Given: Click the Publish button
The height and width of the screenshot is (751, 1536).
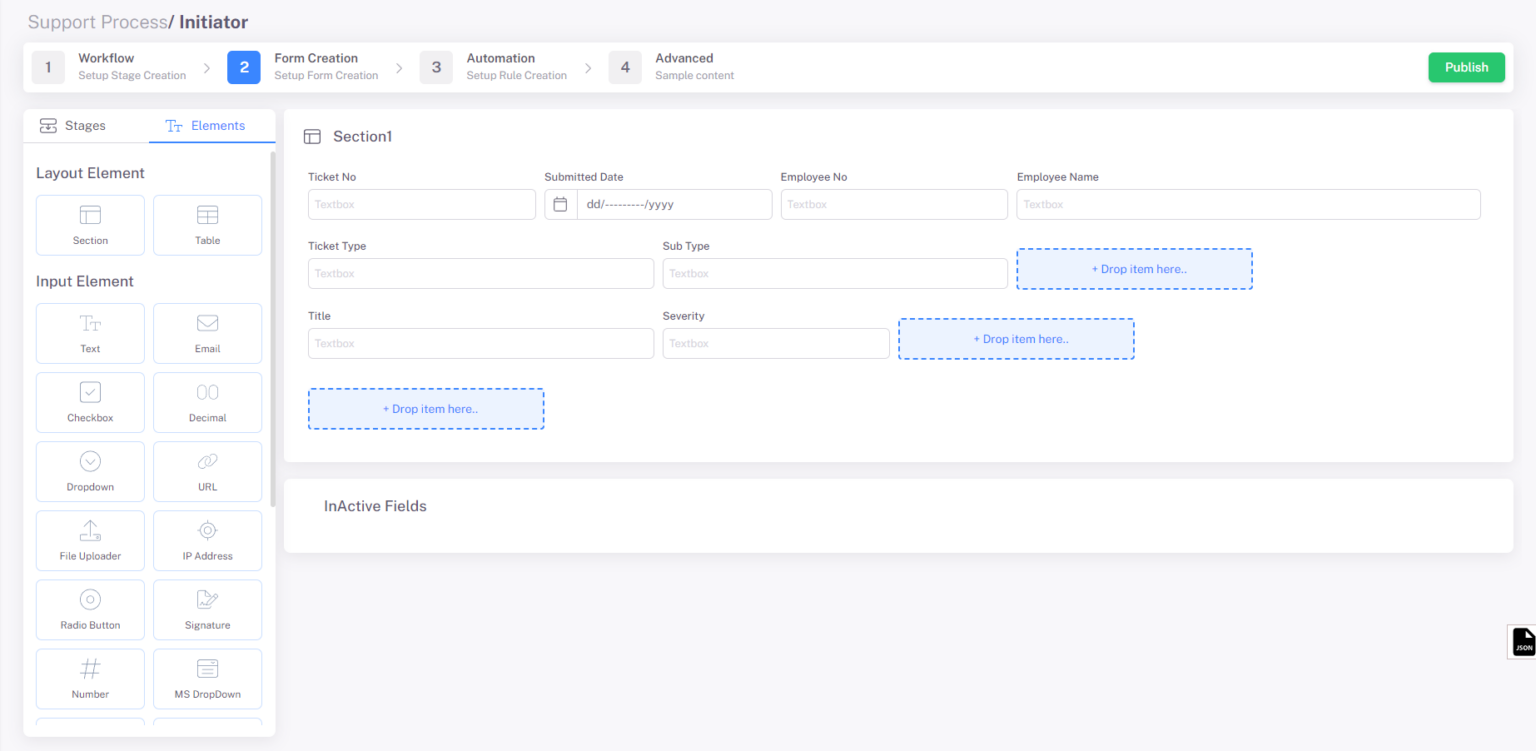Looking at the screenshot, I should 1466,67.
